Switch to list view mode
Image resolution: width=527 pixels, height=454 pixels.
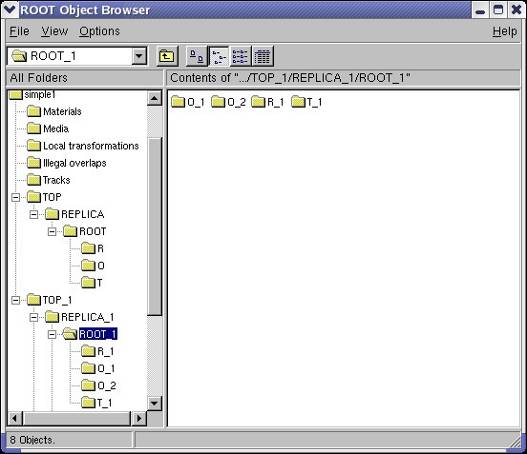[x=240, y=56]
